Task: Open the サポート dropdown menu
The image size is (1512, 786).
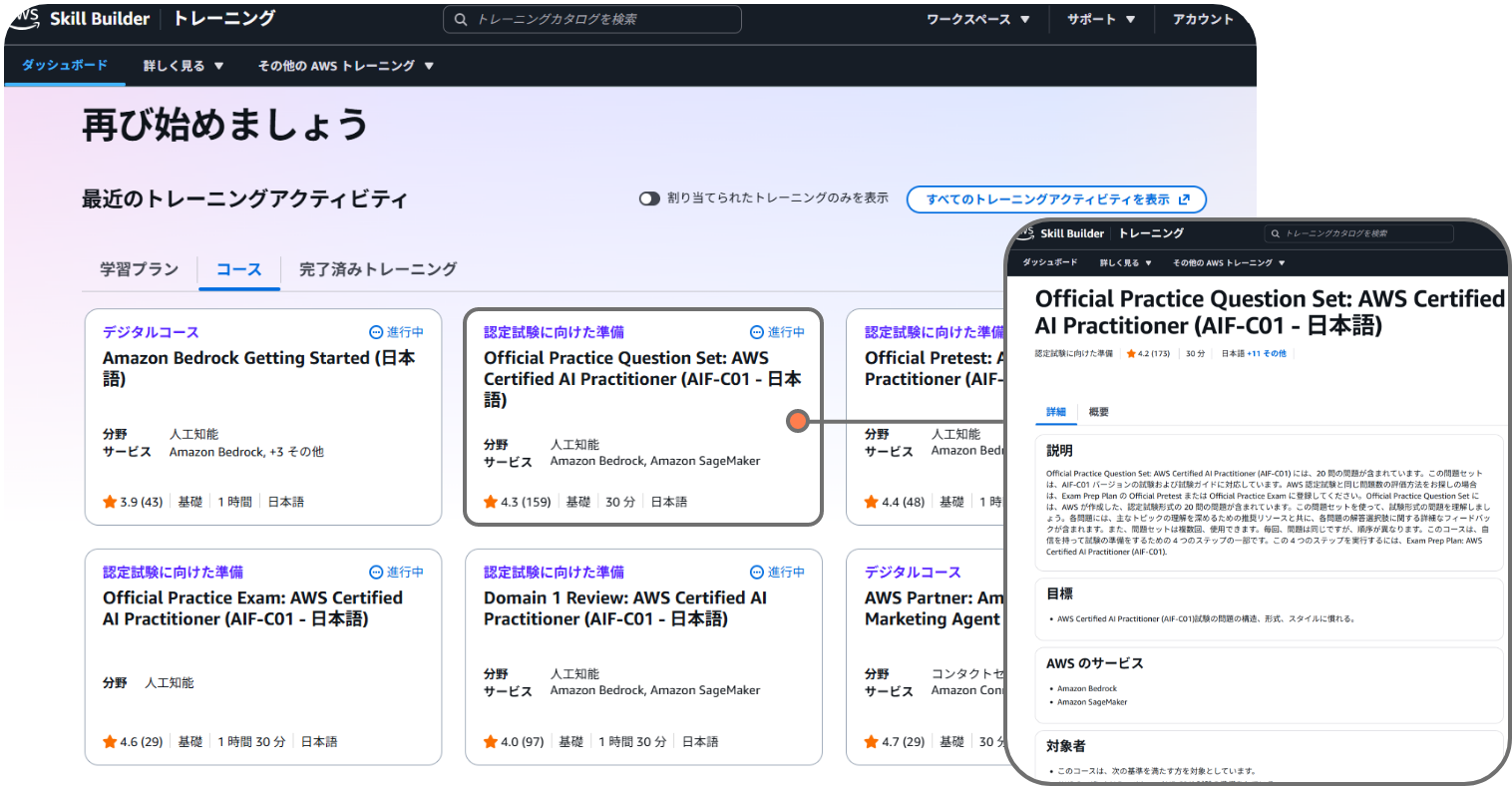Action: 1101,19
